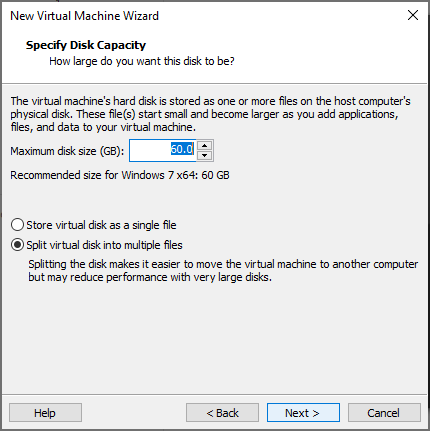Viewport: 430px width, 431px height.
Task: Increase disk size with the up spinner arrow
Action: (x=204, y=146)
